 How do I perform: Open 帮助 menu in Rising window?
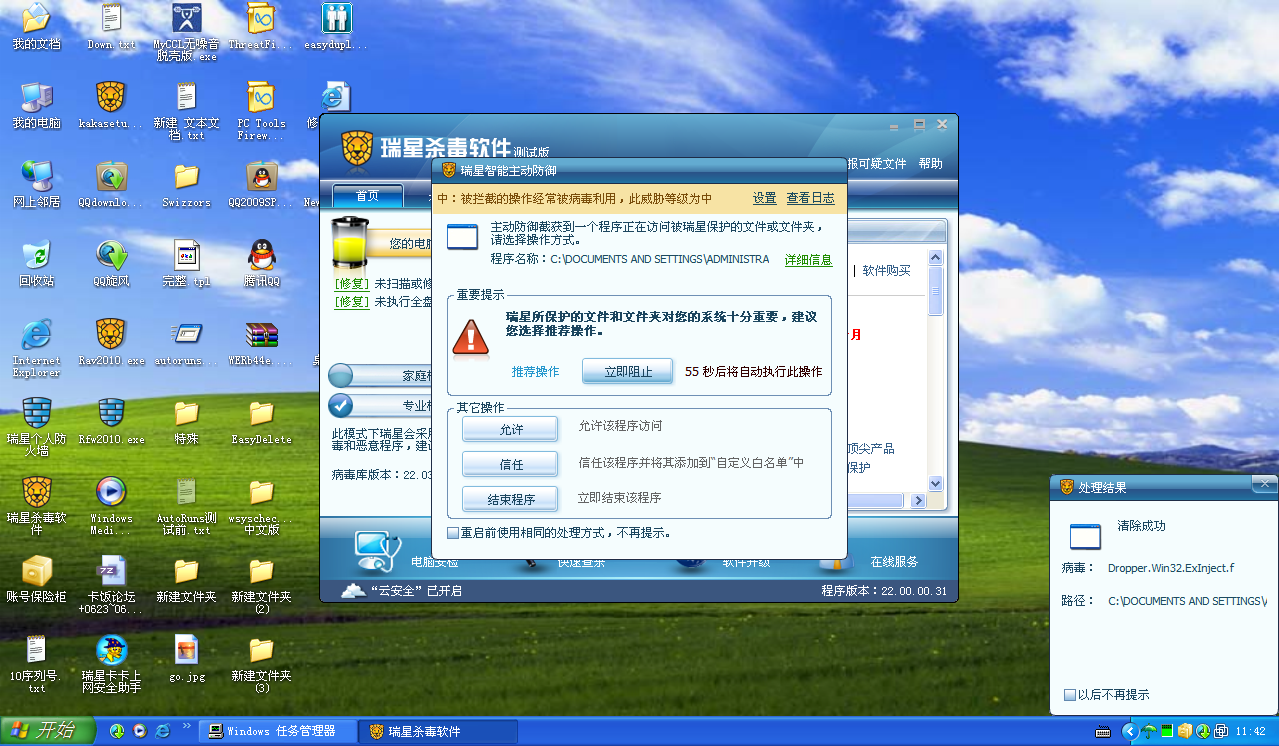[930, 164]
